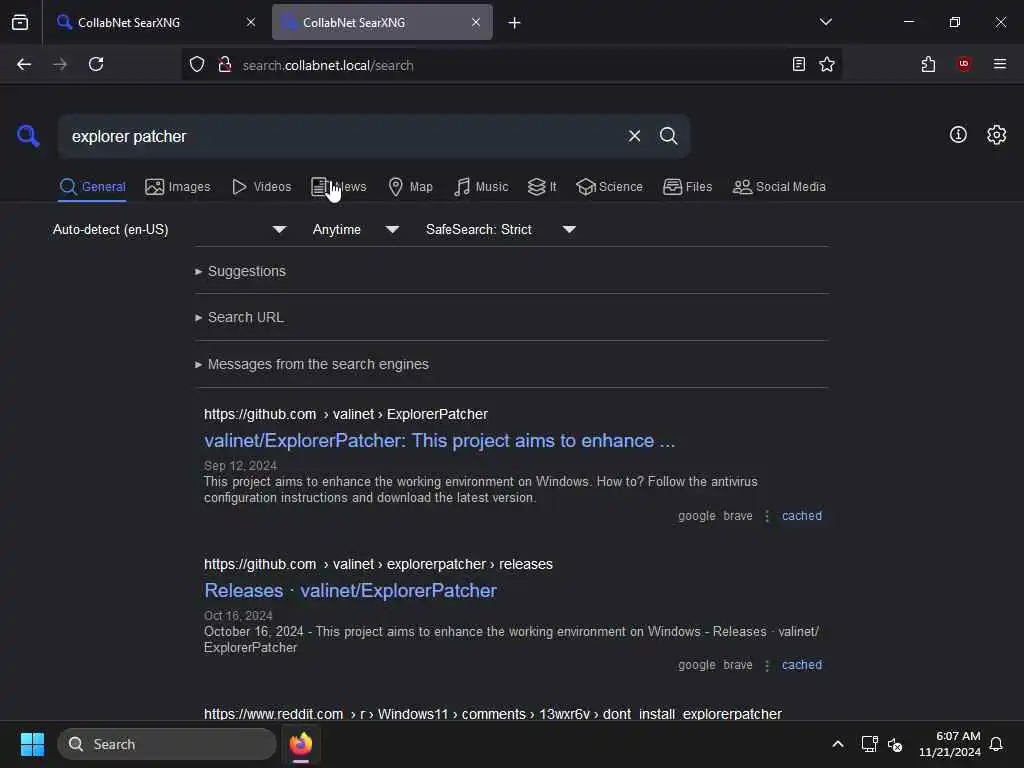This screenshot has height=768, width=1024.
Task: Switch to first CollabNet SearXNG tab
Action: click(155, 22)
